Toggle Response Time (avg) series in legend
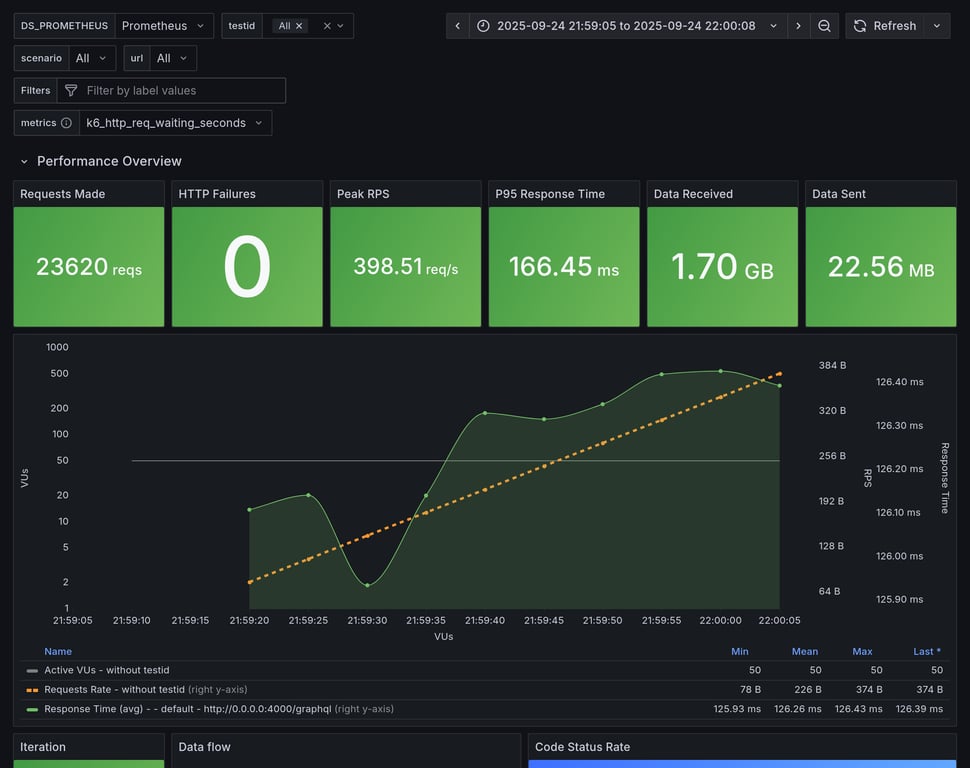This screenshot has height=768, width=970. point(187,709)
